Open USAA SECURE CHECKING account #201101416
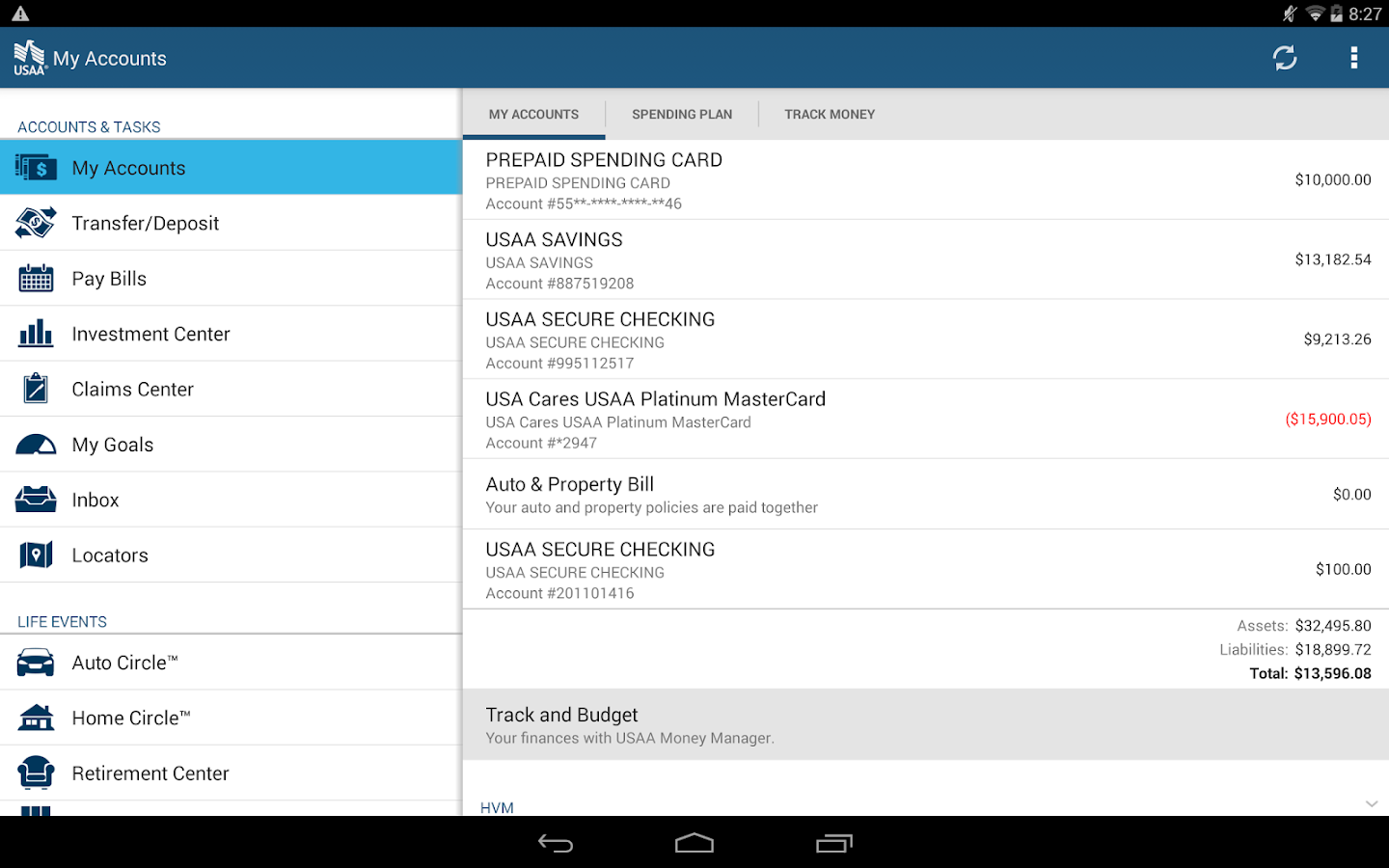 pos(926,569)
